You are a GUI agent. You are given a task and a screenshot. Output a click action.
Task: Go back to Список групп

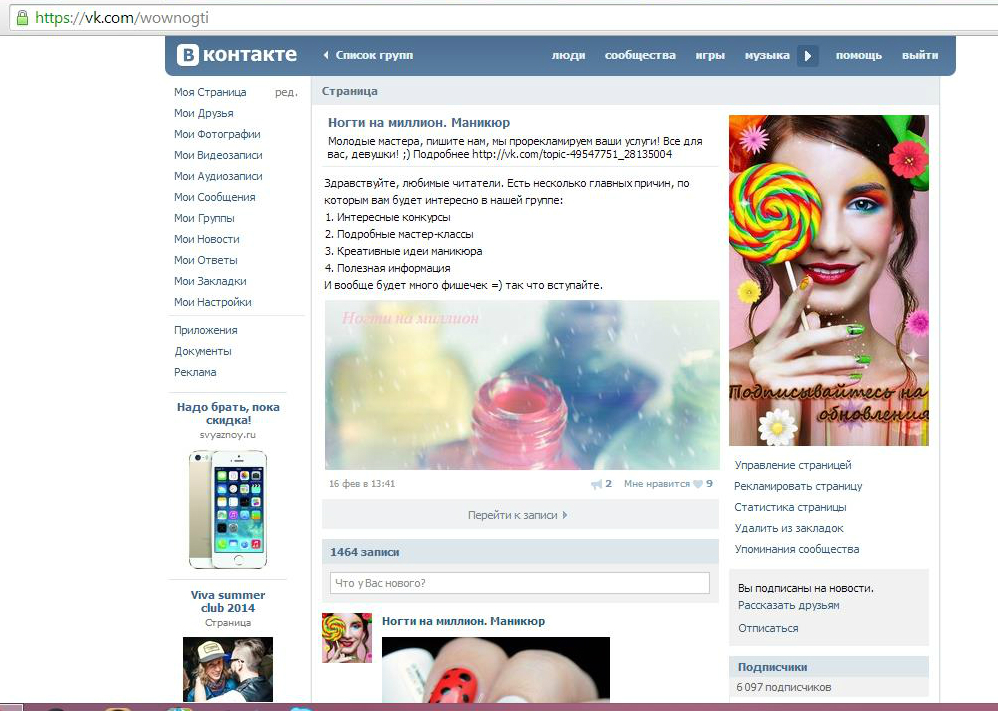coord(368,55)
